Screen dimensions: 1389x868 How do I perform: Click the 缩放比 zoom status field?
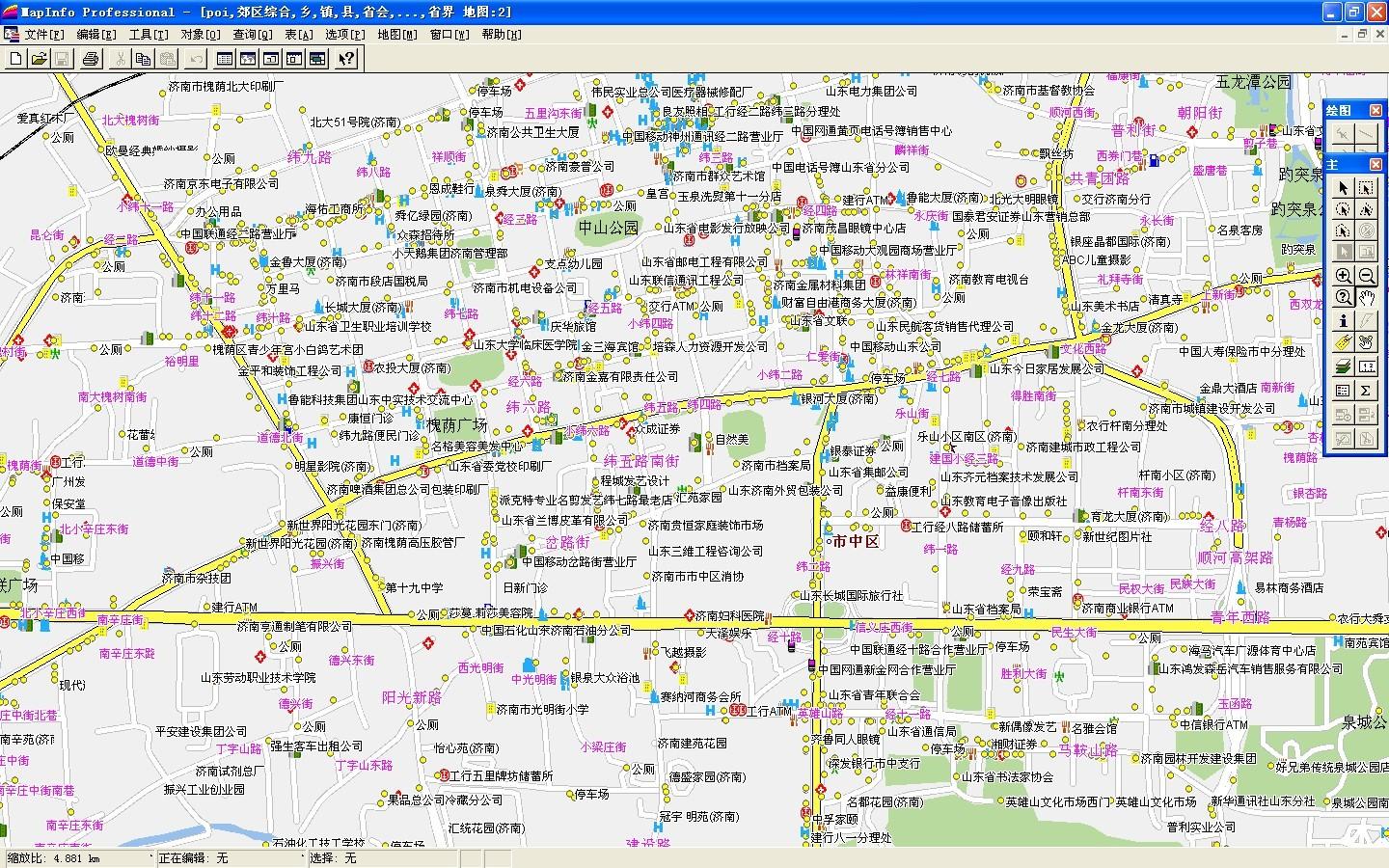coord(78,857)
